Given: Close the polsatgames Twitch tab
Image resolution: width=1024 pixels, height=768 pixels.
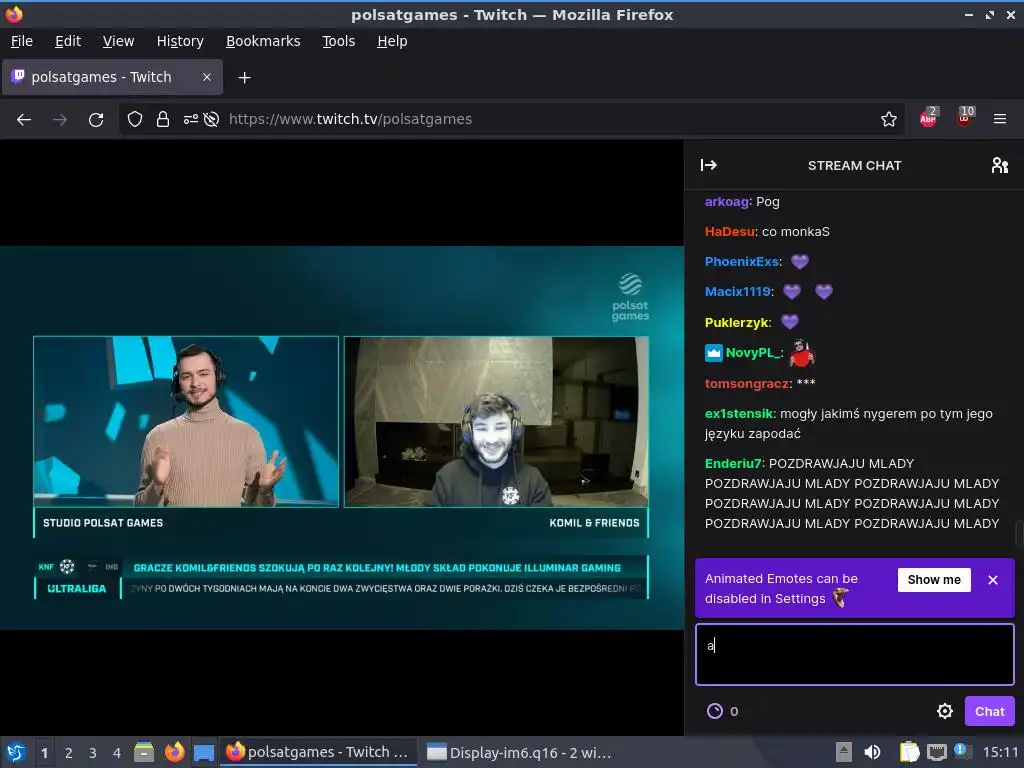Looking at the screenshot, I should coord(206,77).
